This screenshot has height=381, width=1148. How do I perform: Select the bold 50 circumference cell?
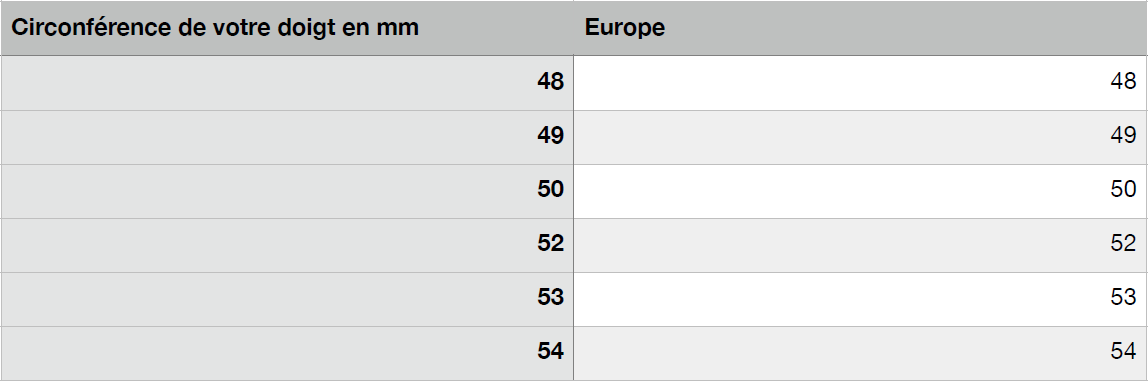pos(287,191)
